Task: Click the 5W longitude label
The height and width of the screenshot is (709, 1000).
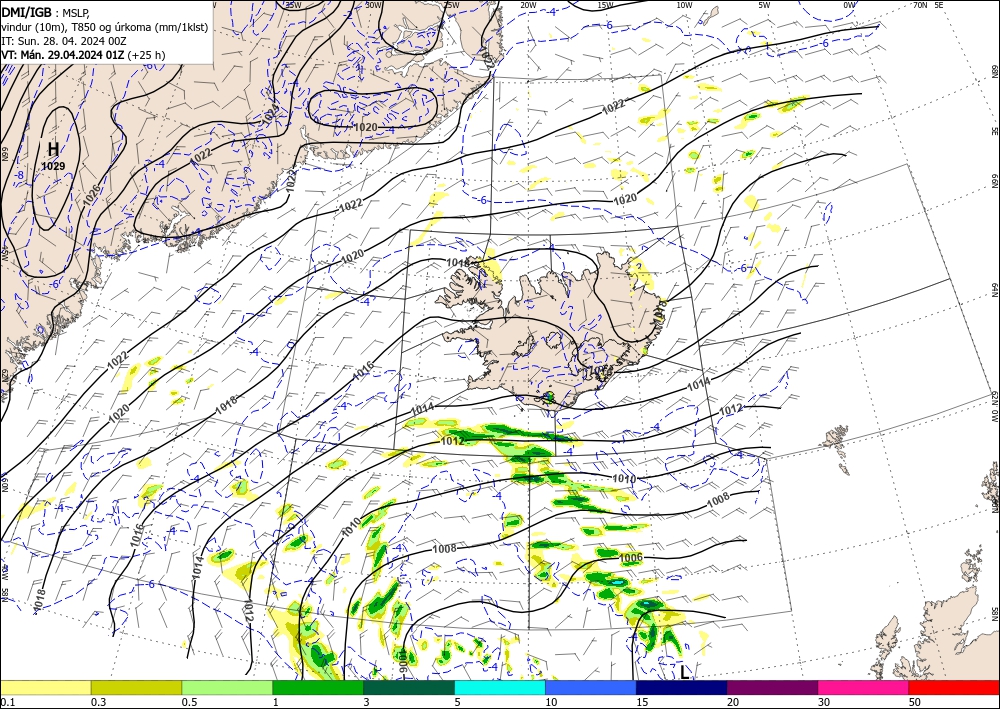Action: point(765,5)
